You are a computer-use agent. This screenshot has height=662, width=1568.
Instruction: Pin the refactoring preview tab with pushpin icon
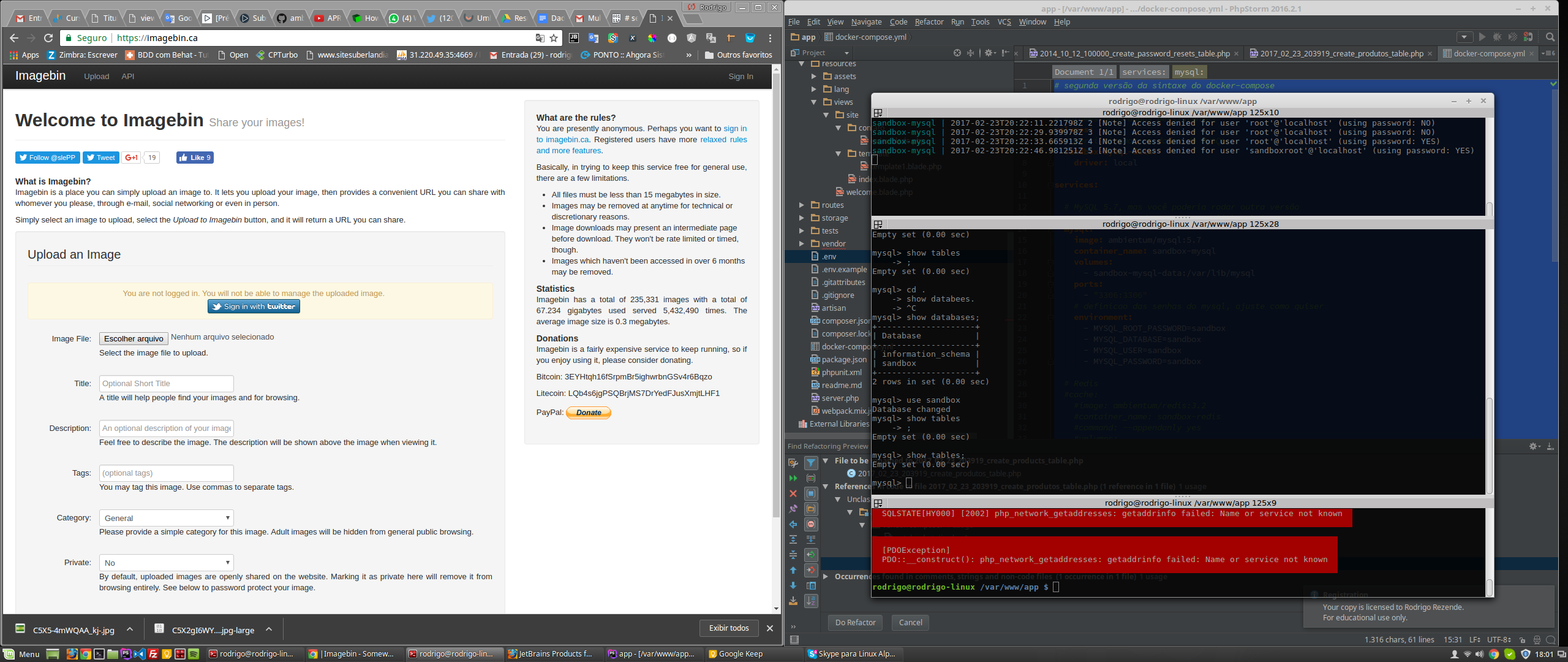tap(793, 509)
